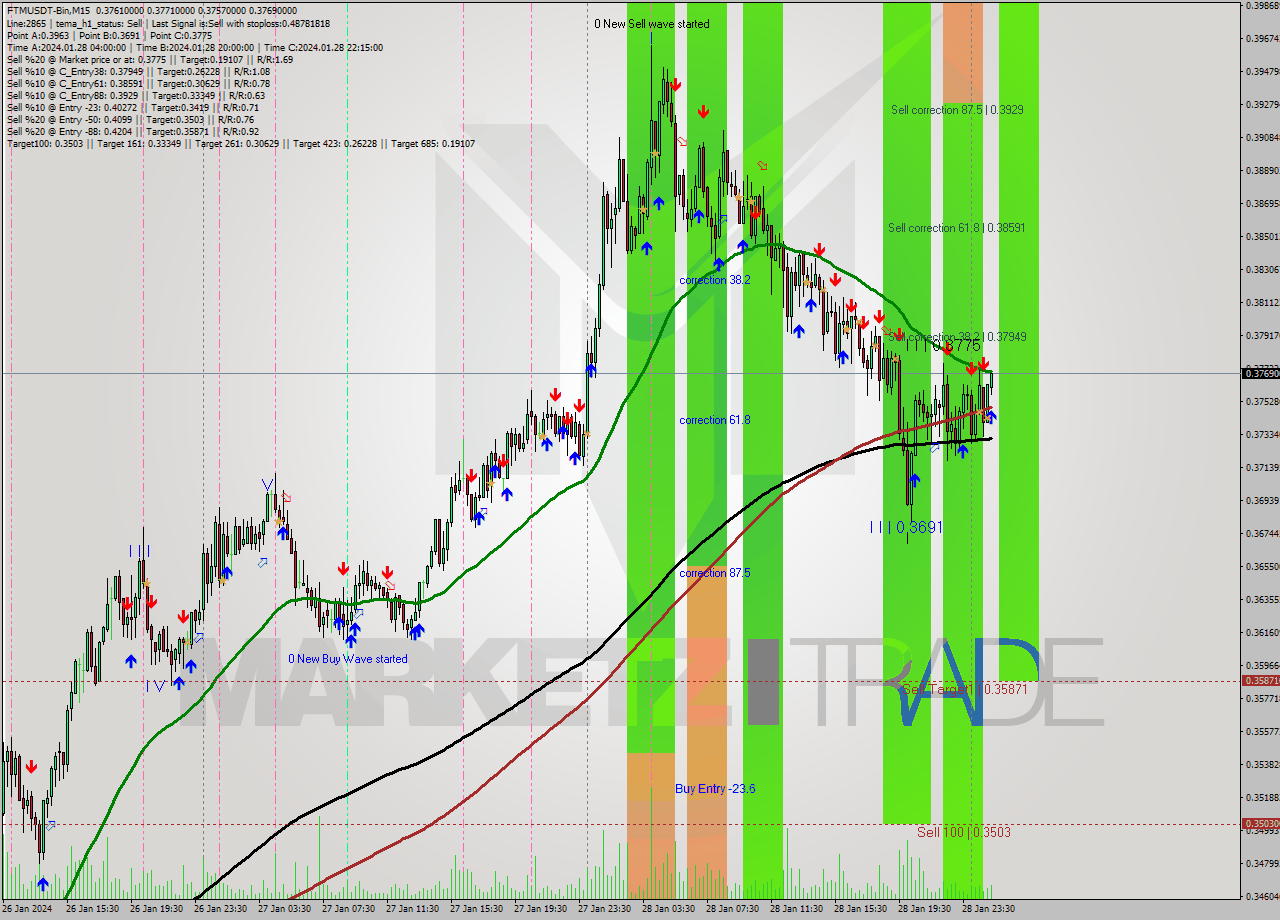Click the blue 'I V' wave label
The image size is (1280, 920).
[x=155, y=686]
